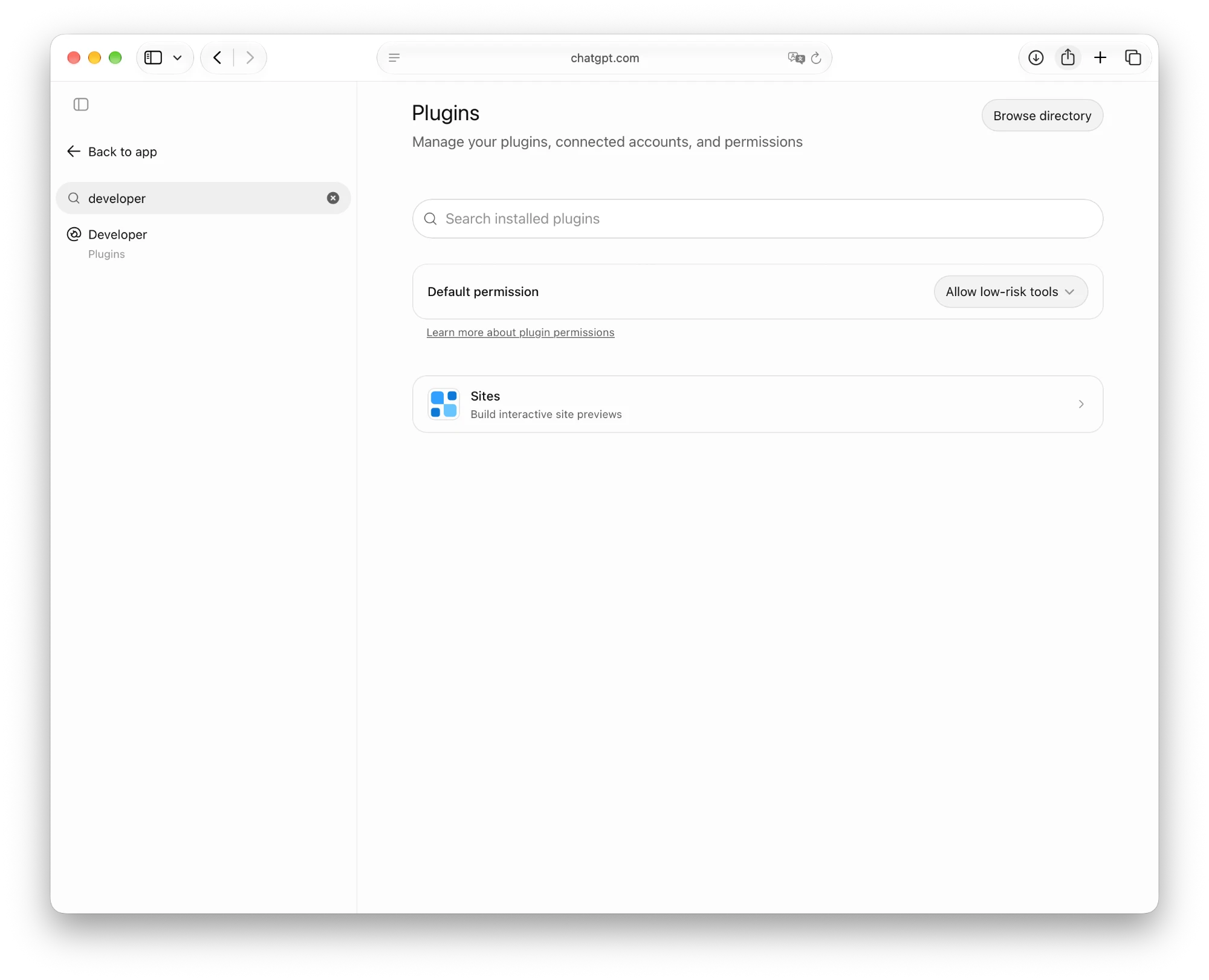Screen dimensions: 1209x980
Task: Click the Plugins sub-label under Developer
Action: pyautogui.click(x=106, y=254)
